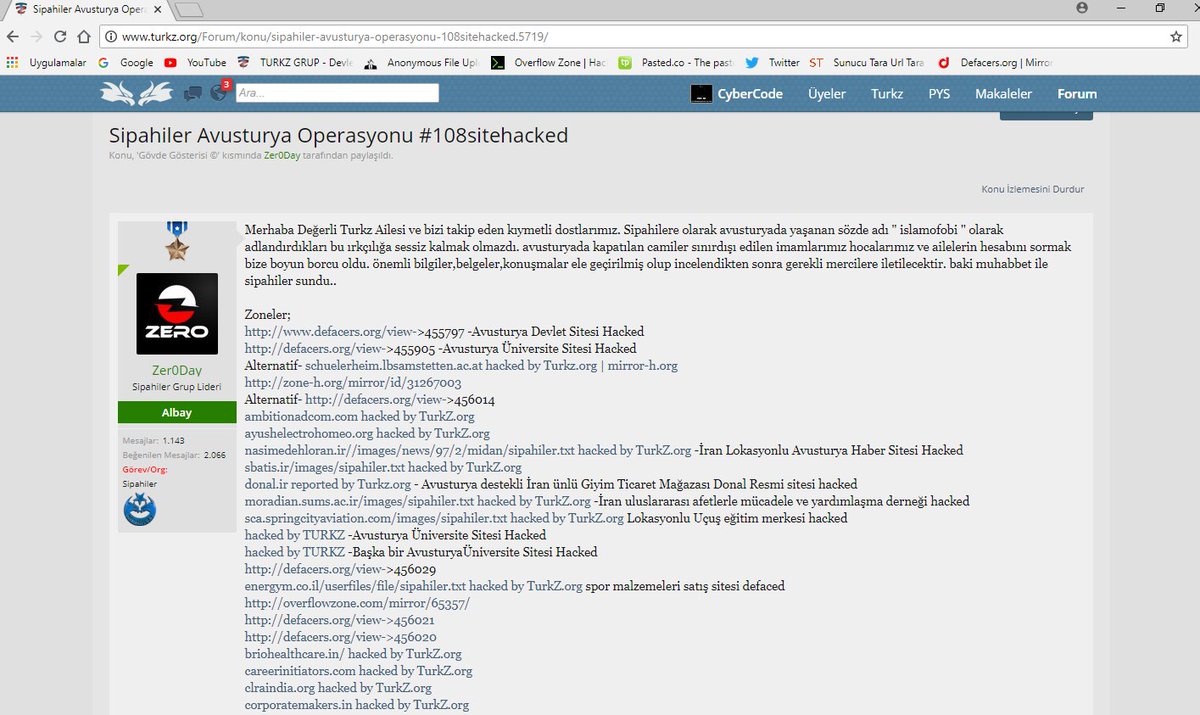Click the Sipahiler group badge icon
This screenshot has width=1200, height=715.
[139, 509]
